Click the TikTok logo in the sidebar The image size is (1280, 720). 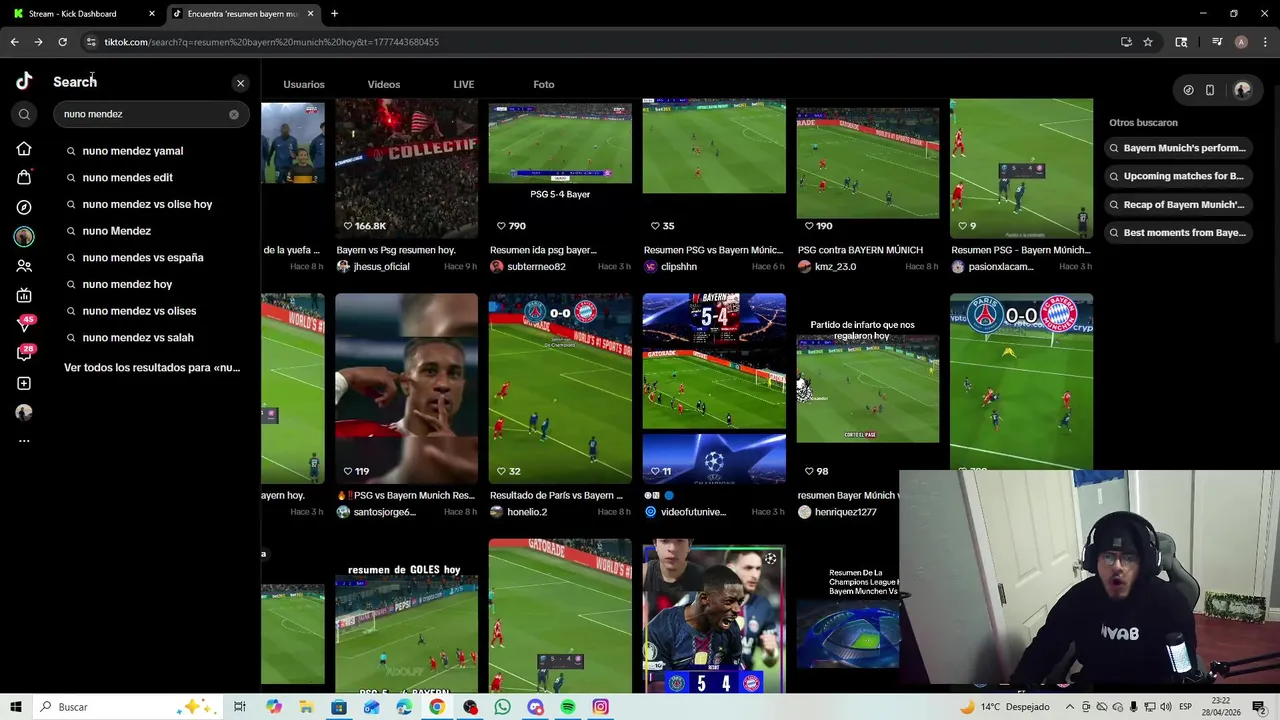coord(24,82)
